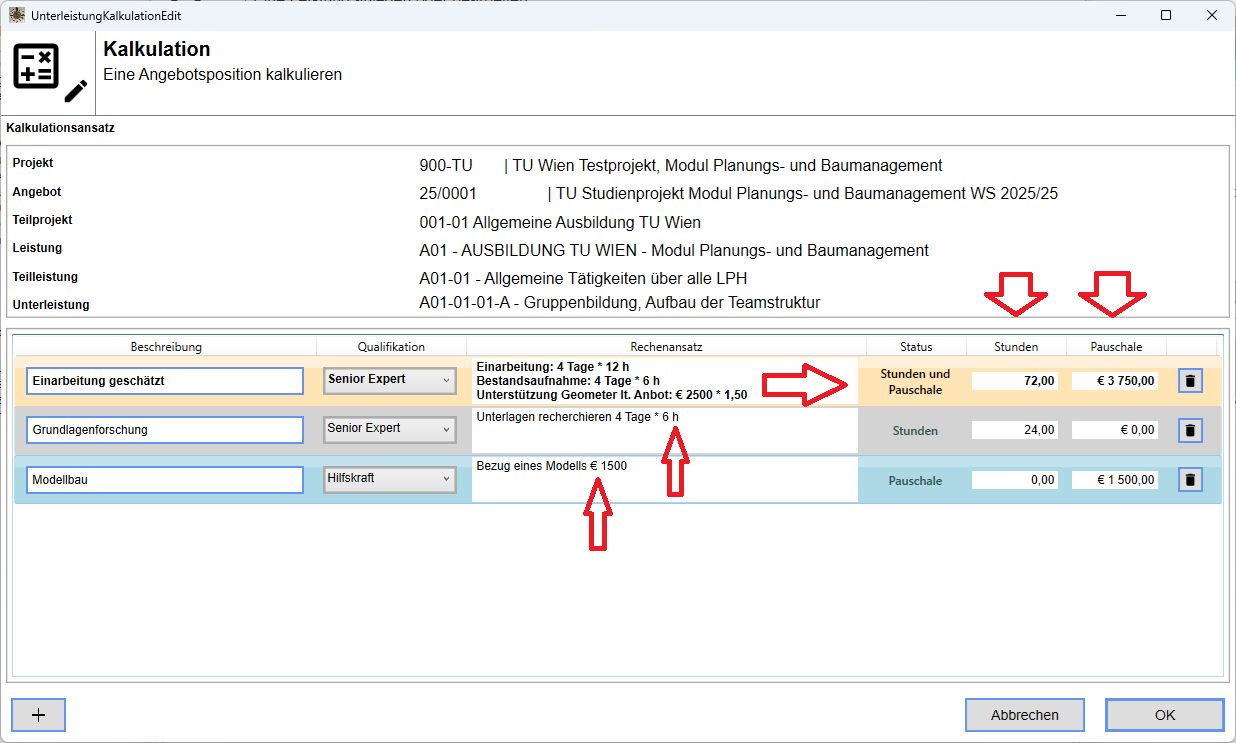
Task: Click the plus button to add row
Action: [x=39, y=715]
